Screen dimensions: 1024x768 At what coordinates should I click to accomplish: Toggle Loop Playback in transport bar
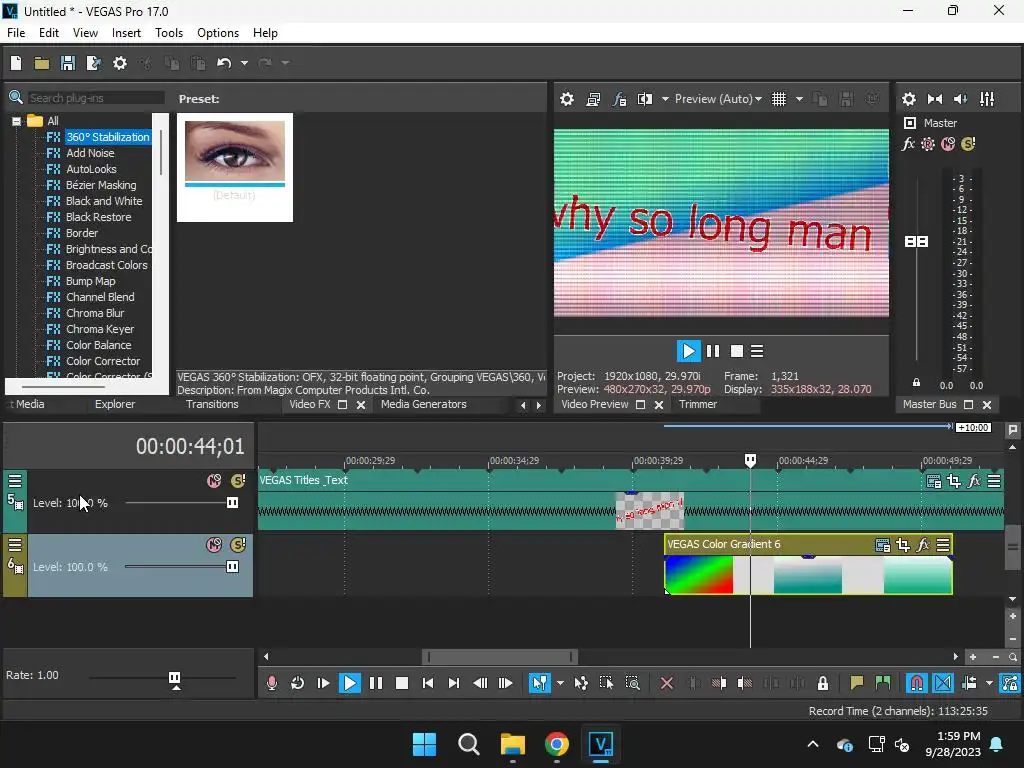pyautogui.click(x=298, y=683)
